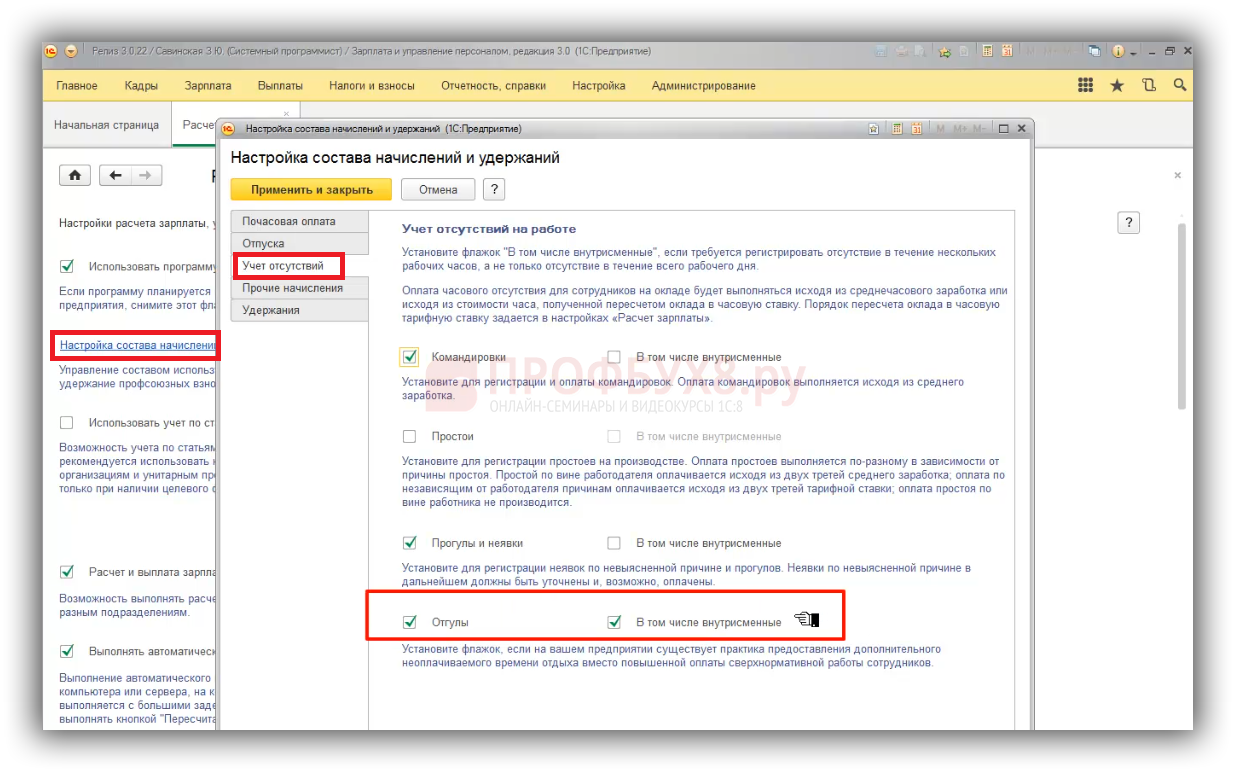Open the Зарплата menu section
The height and width of the screenshot is (772, 1235).
point(207,86)
